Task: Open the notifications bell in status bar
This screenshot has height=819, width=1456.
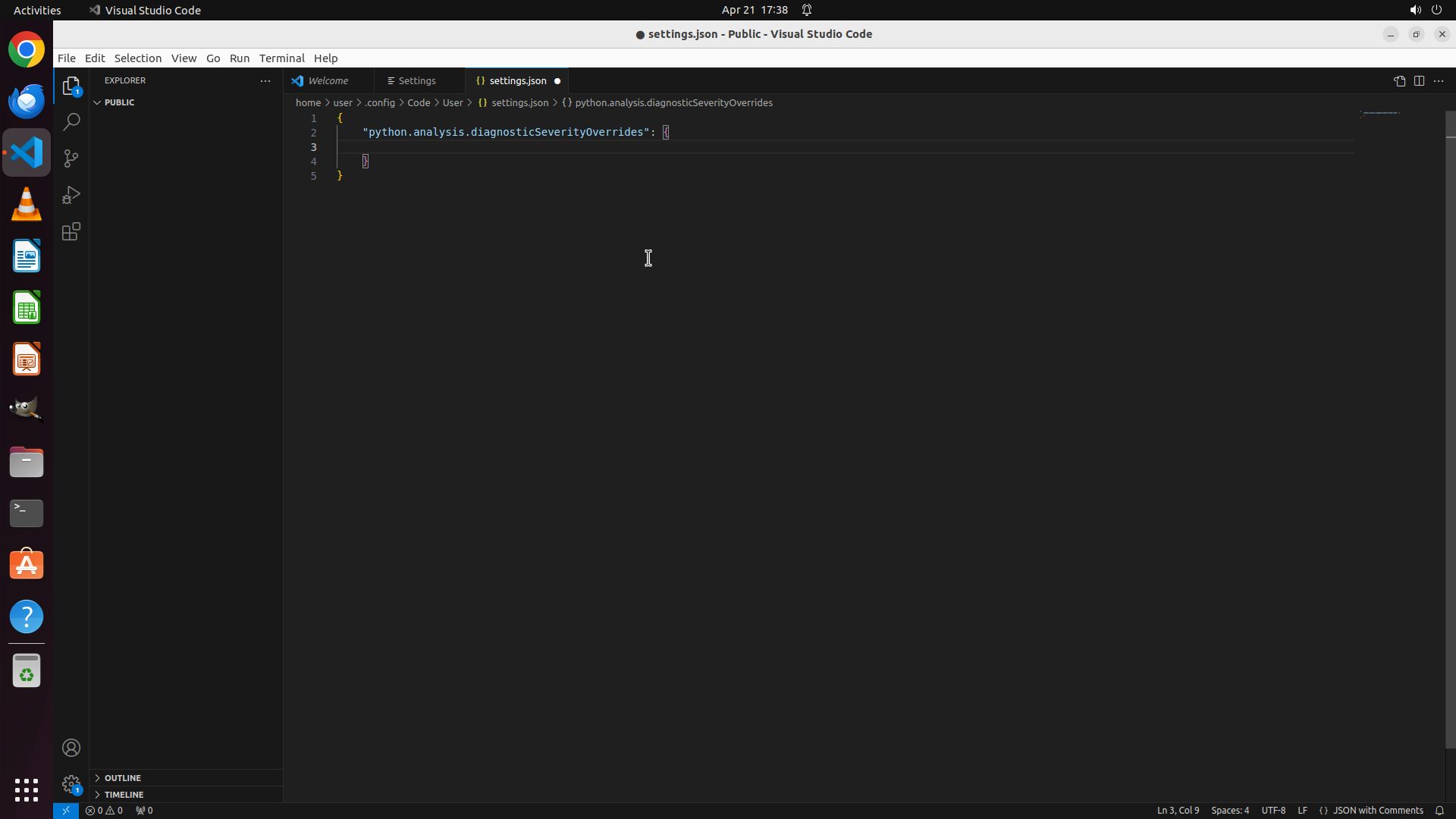Action: pos(1439,810)
